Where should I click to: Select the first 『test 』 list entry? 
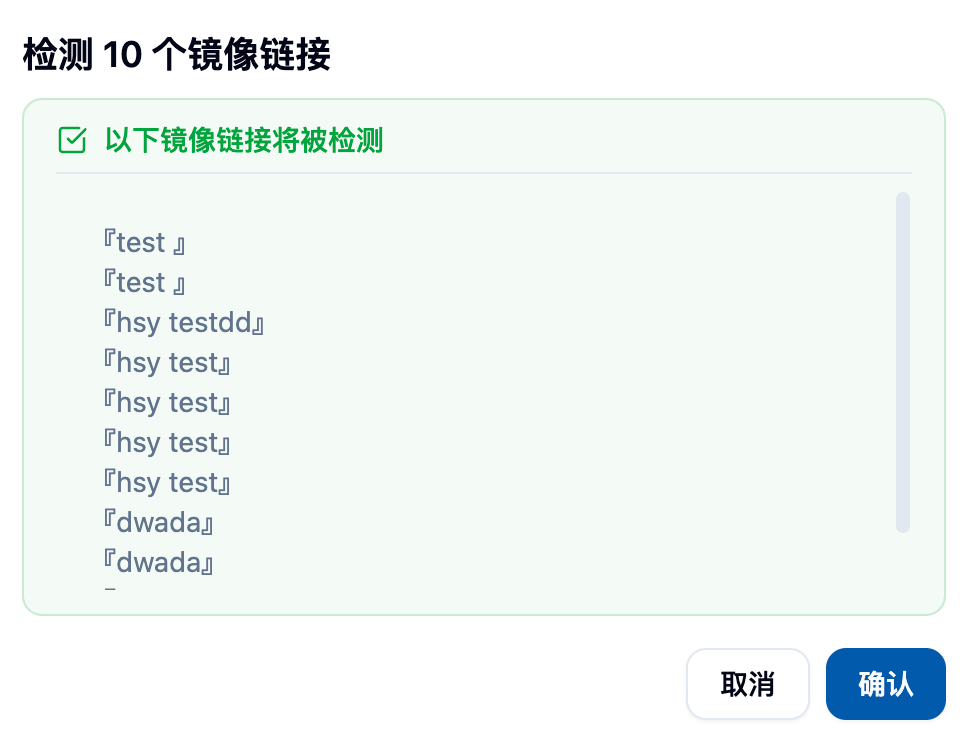pos(144,243)
